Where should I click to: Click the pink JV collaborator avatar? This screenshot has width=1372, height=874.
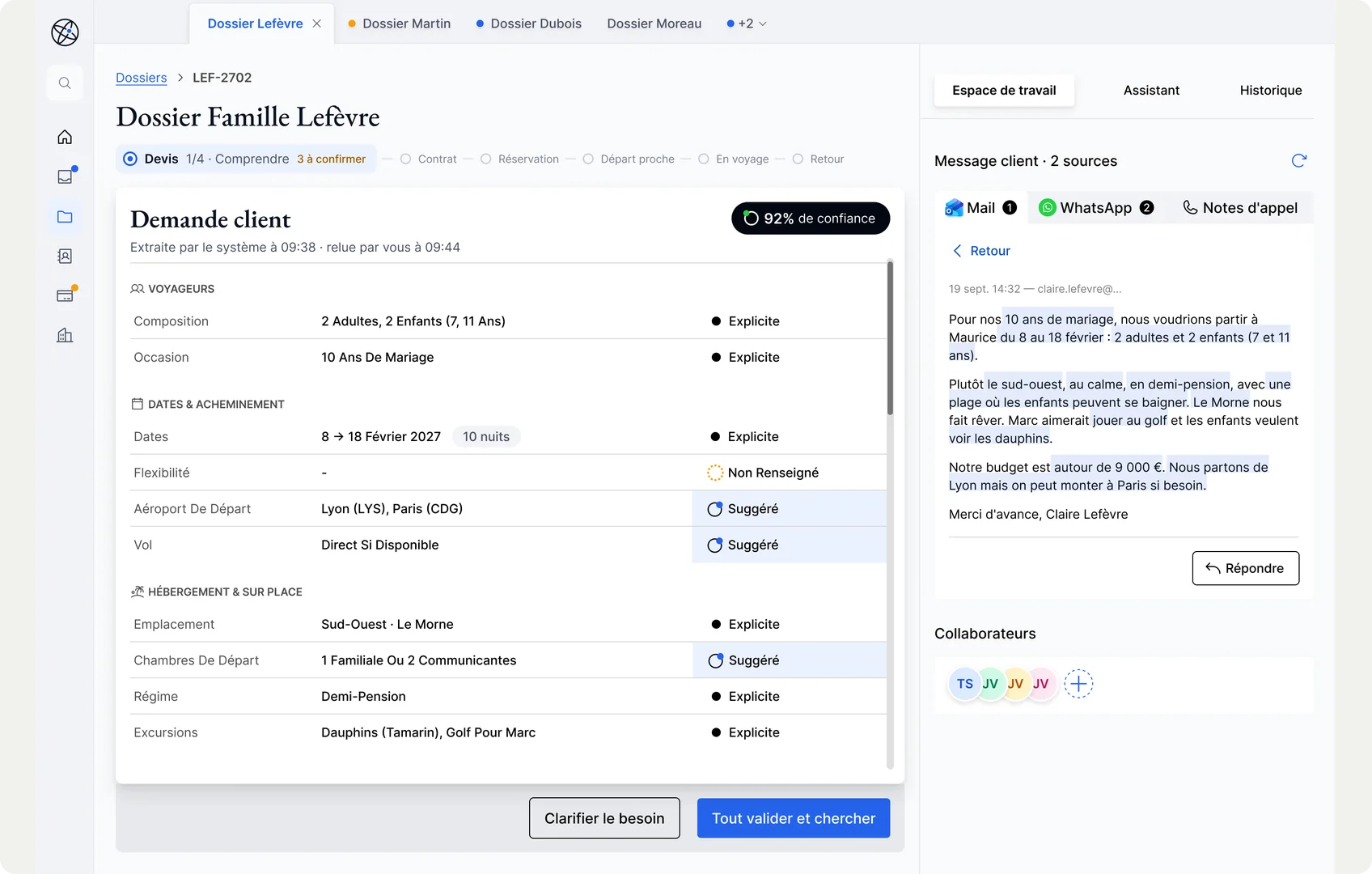(x=1041, y=684)
